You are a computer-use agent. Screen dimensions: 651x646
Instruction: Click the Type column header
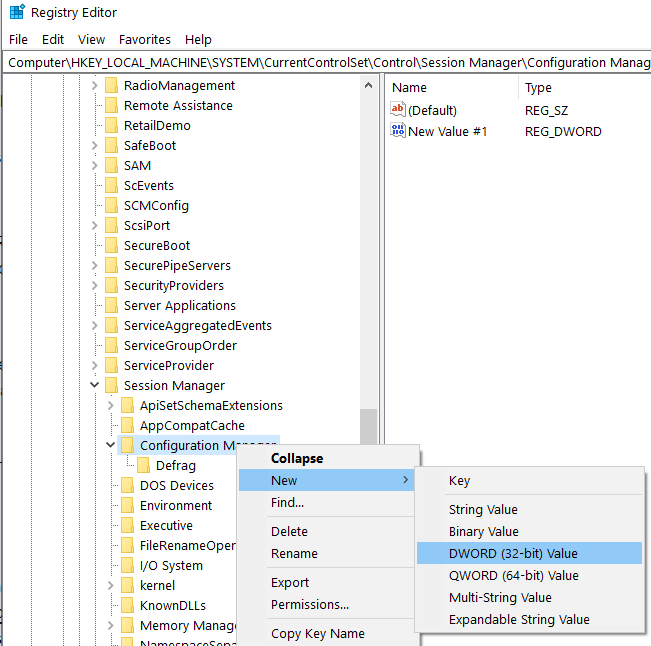point(585,88)
